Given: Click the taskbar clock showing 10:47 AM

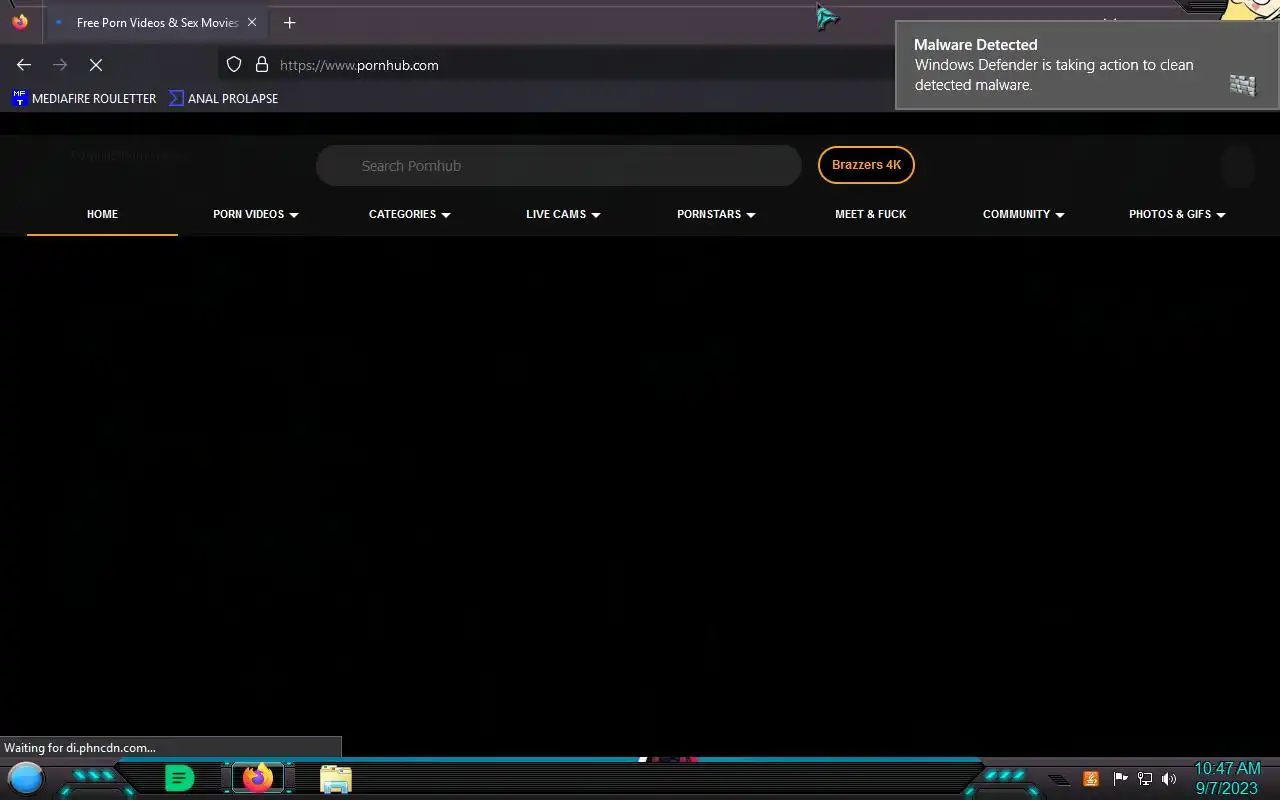Looking at the screenshot, I should pyautogui.click(x=1227, y=778).
